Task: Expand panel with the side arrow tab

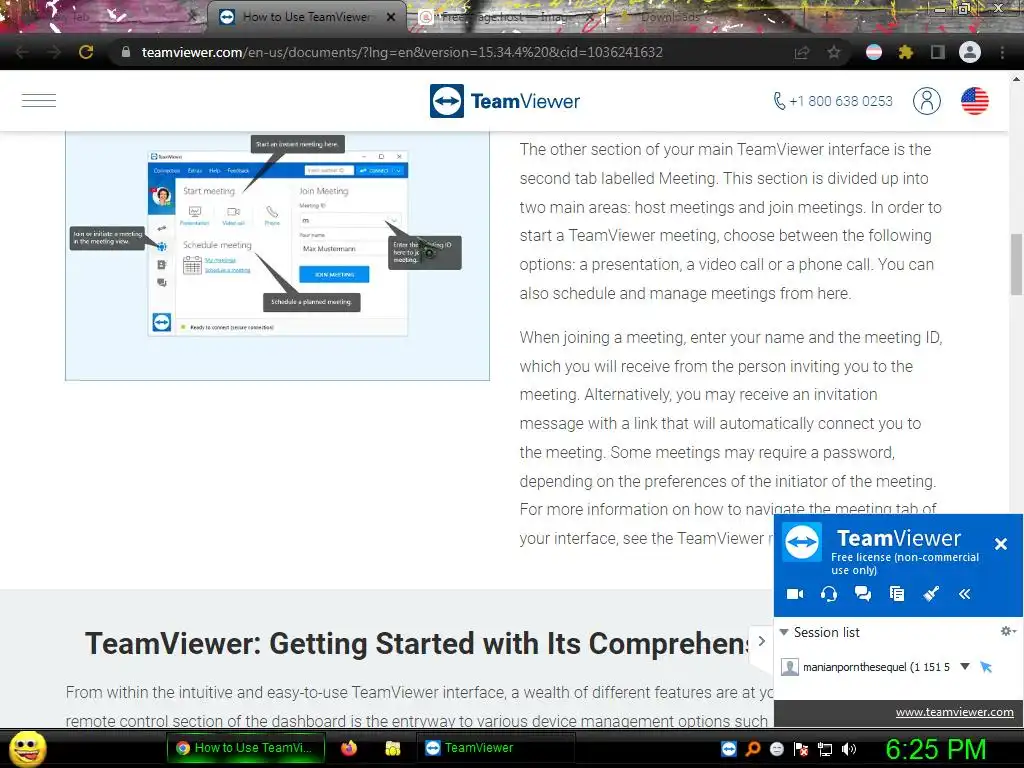Action: tap(761, 641)
